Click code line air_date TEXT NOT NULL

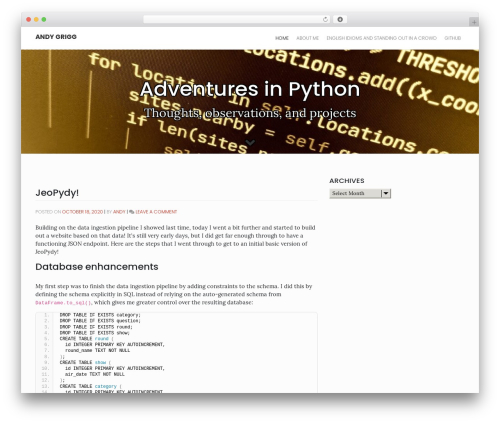tap(95, 374)
